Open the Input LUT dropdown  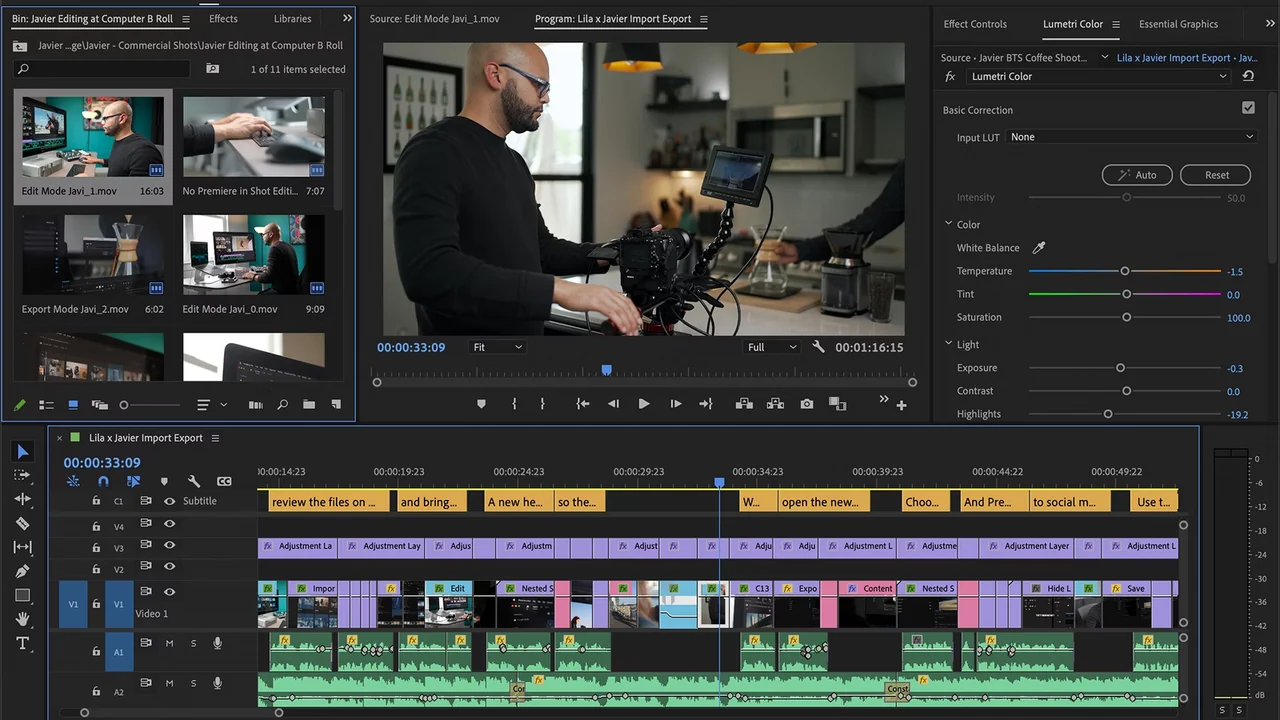point(1131,137)
